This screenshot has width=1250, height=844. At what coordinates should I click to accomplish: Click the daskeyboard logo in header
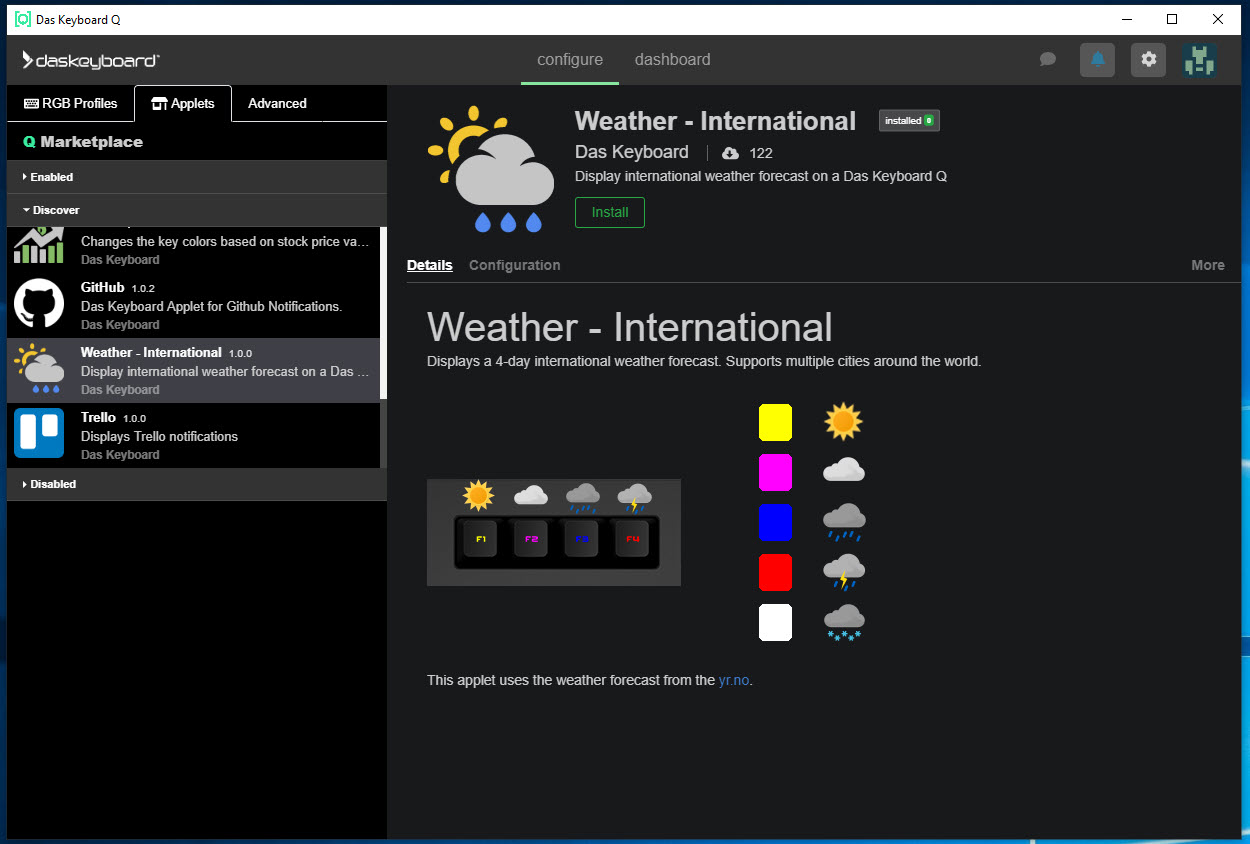point(91,60)
